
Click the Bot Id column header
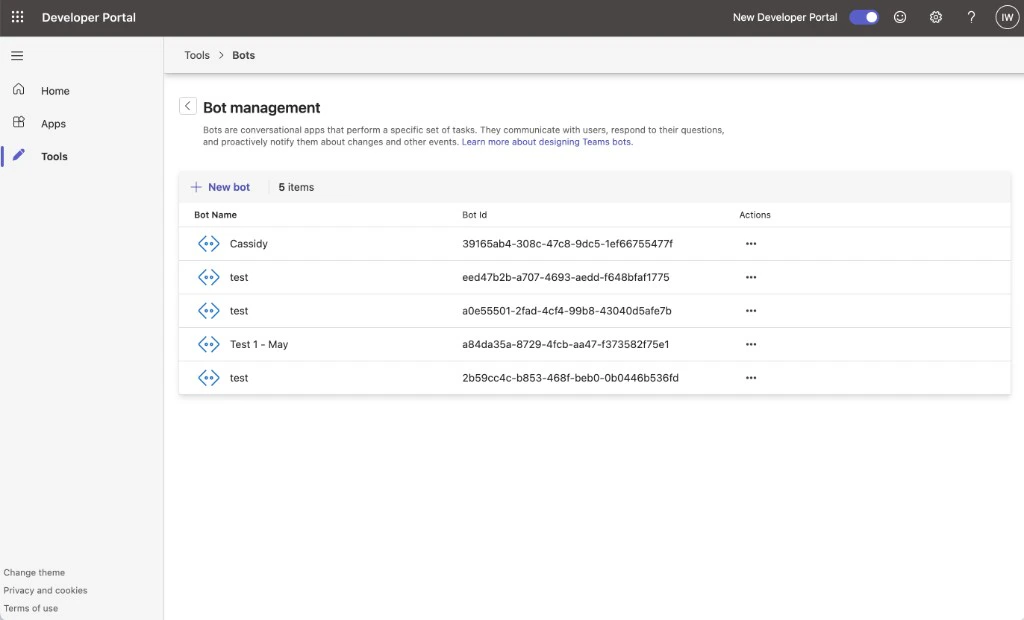(x=475, y=215)
